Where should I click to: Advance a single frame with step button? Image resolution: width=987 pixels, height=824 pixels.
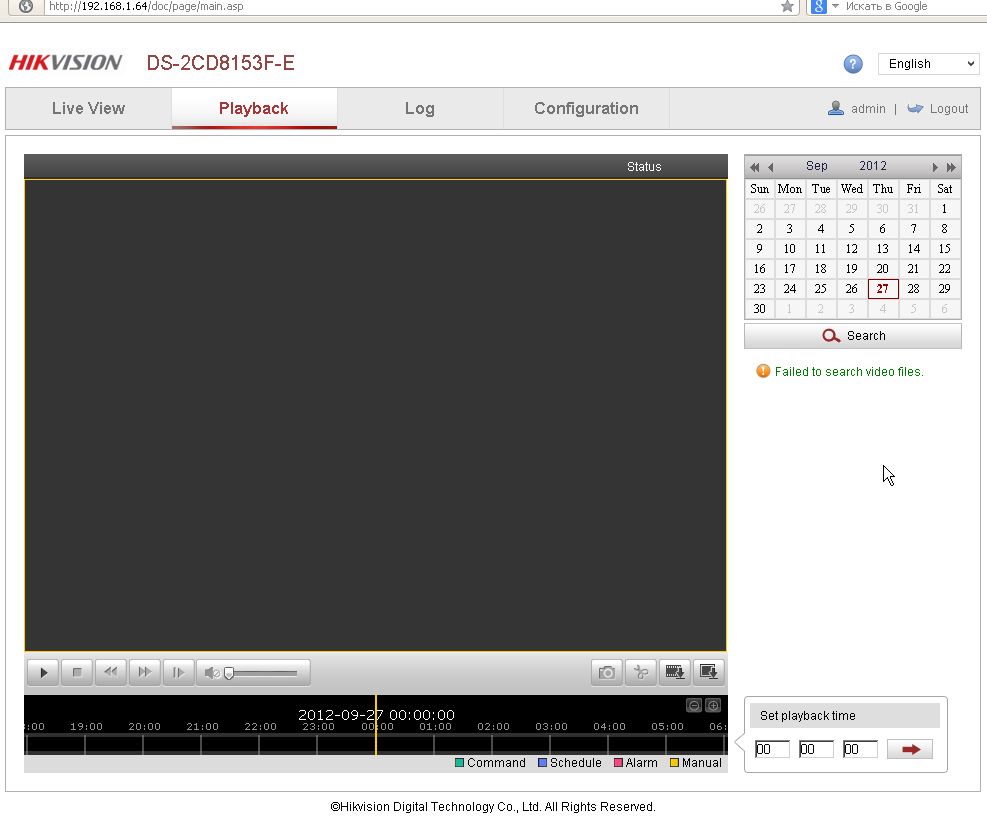tap(179, 672)
